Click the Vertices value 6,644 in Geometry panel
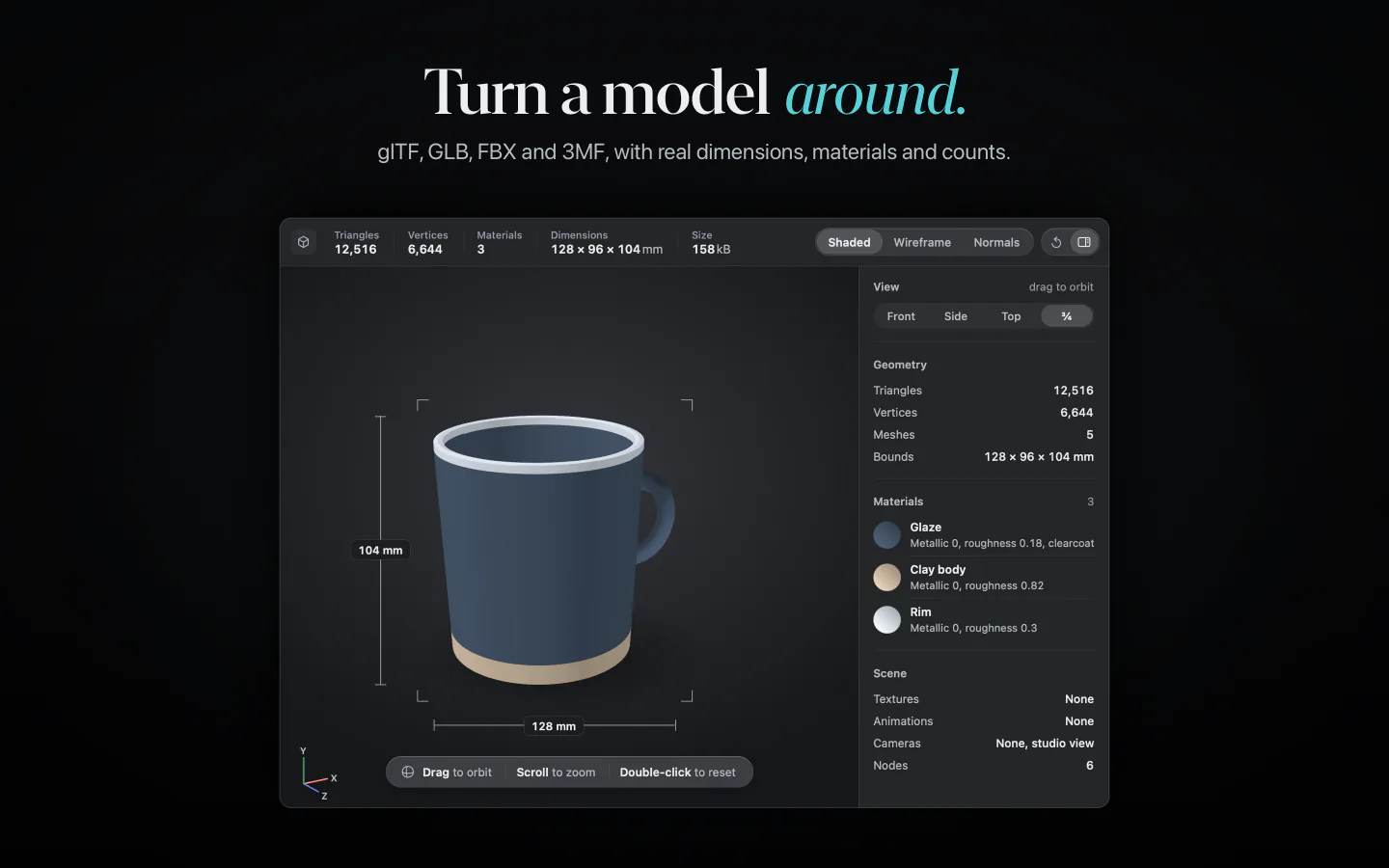Image resolution: width=1389 pixels, height=868 pixels. pyautogui.click(x=1076, y=413)
